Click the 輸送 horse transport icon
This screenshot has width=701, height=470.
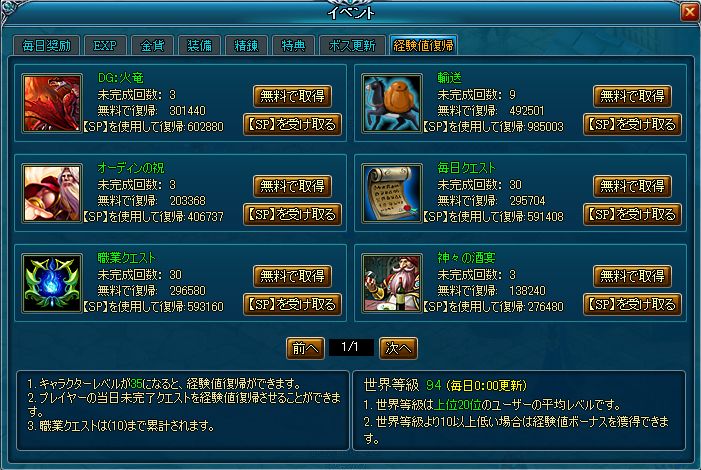(392, 103)
